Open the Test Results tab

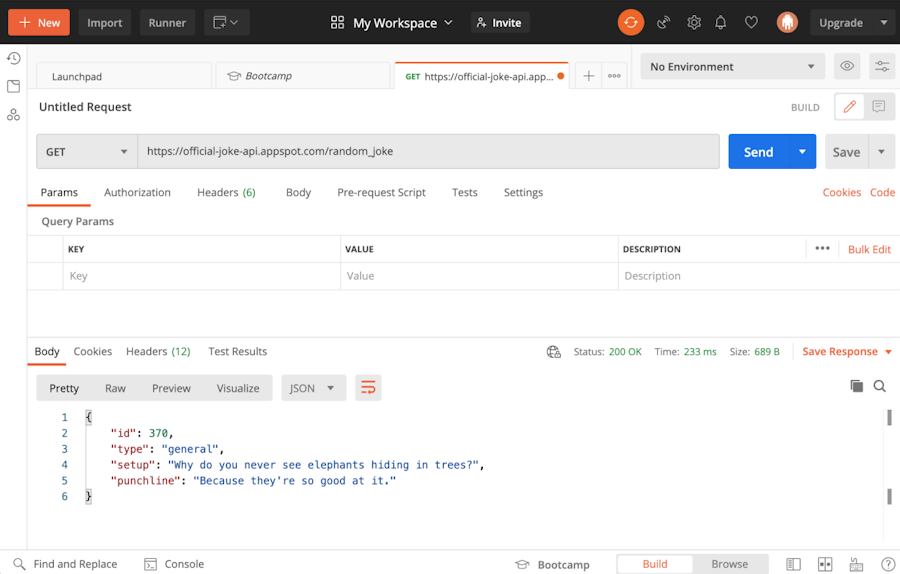tap(238, 351)
